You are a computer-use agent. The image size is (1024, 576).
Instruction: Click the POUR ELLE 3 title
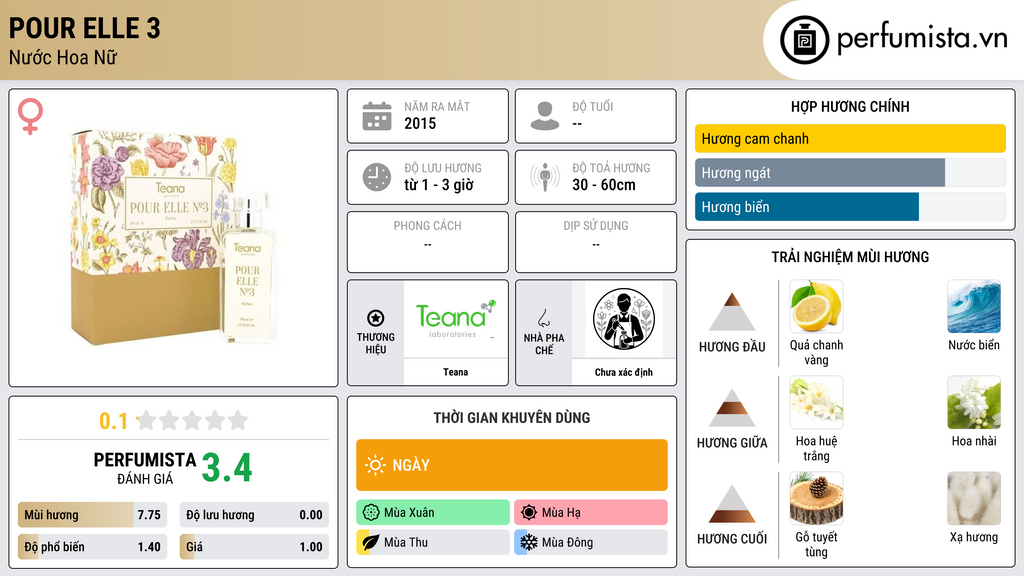(x=84, y=28)
